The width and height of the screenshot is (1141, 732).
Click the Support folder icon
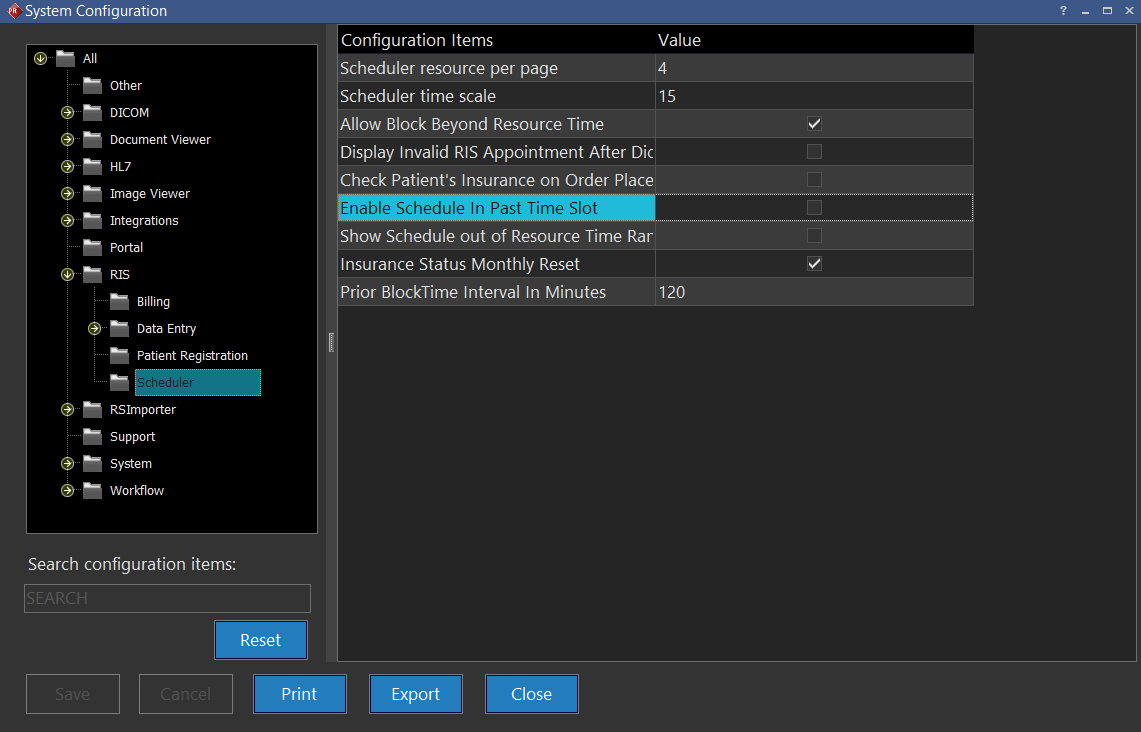92,436
